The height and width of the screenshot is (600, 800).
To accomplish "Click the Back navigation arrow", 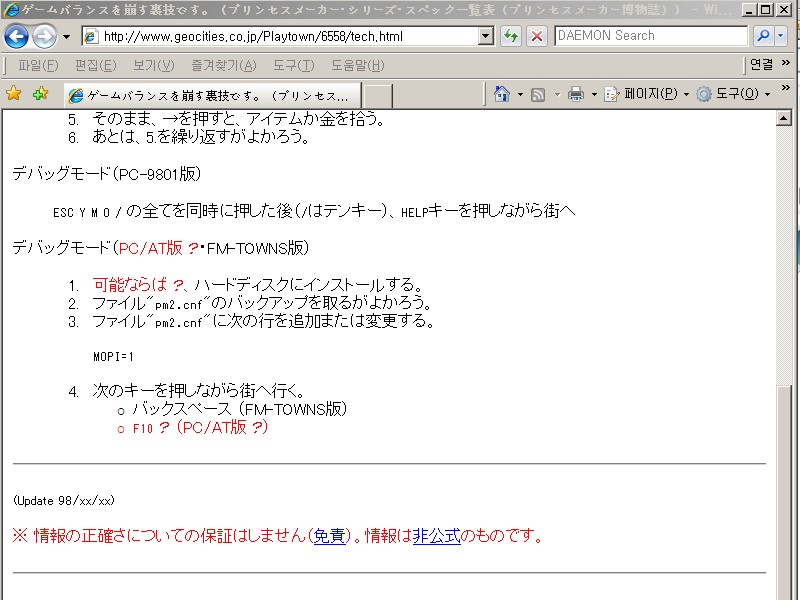I will click(x=17, y=37).
